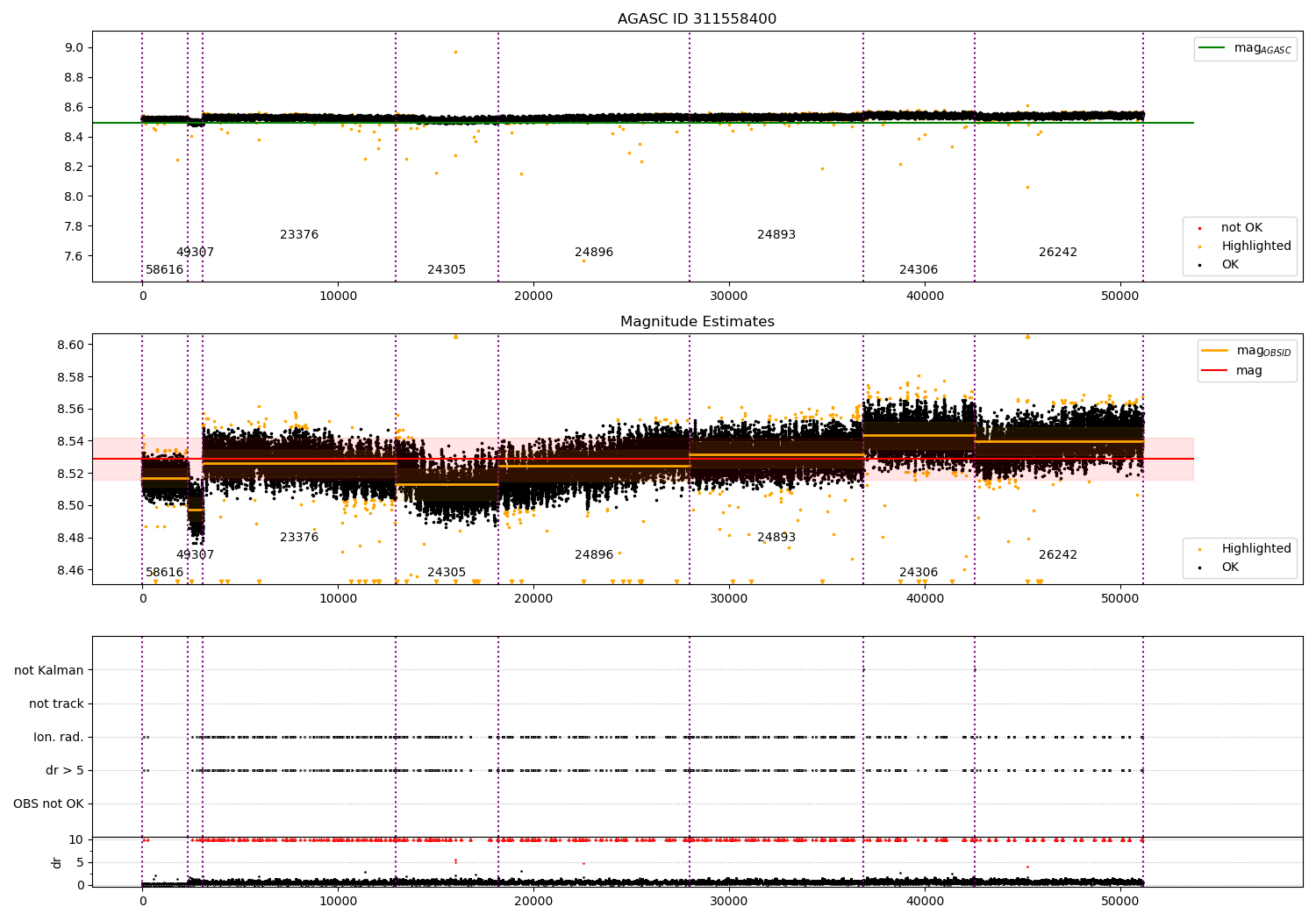Click the 8.8 tick on top plot y-axis
This screenshot has width=1316, height=921.
click(75, 78)
